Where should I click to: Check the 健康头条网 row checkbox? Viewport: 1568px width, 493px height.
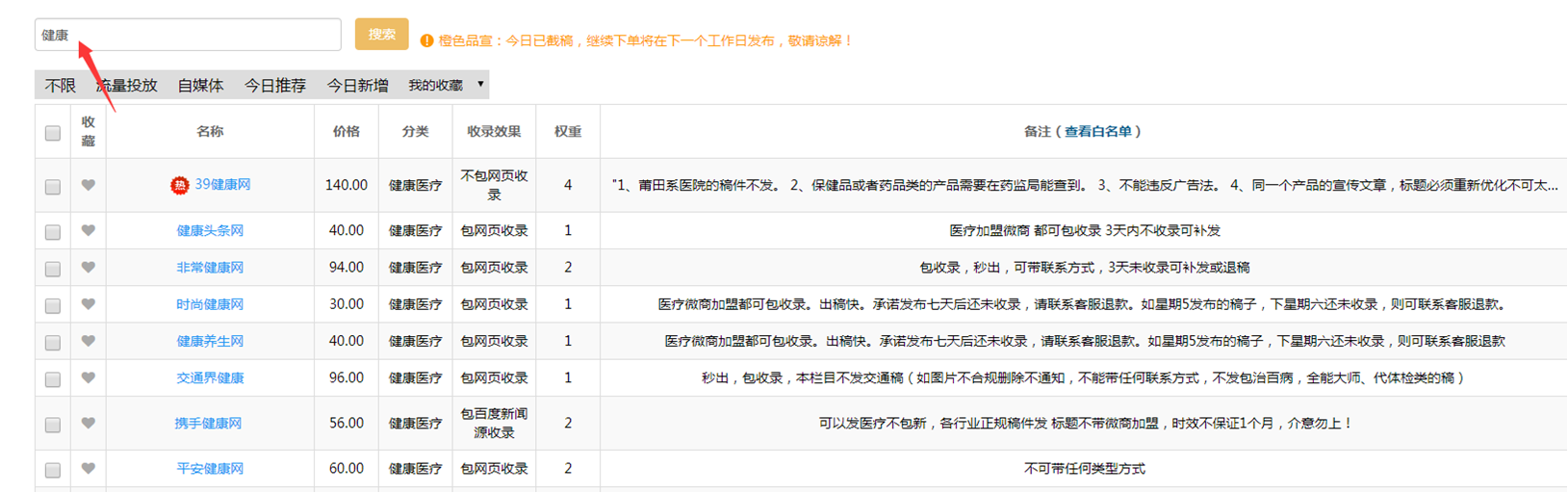pyautogui.click(x=53, y=232)
